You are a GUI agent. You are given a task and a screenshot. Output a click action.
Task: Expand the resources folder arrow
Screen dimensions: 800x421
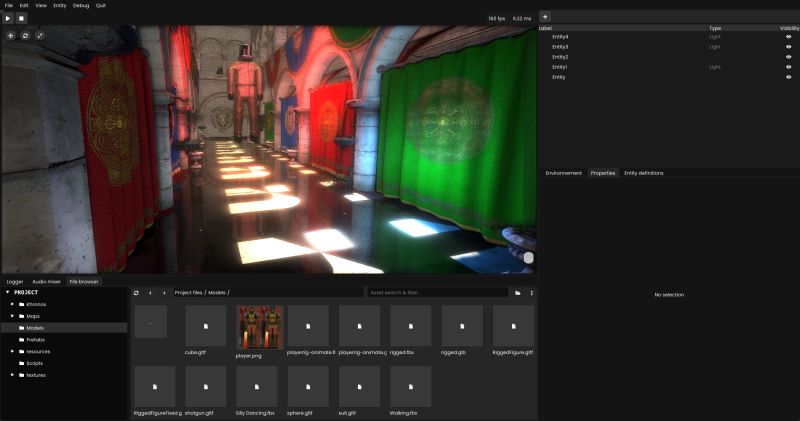[13, 351]
